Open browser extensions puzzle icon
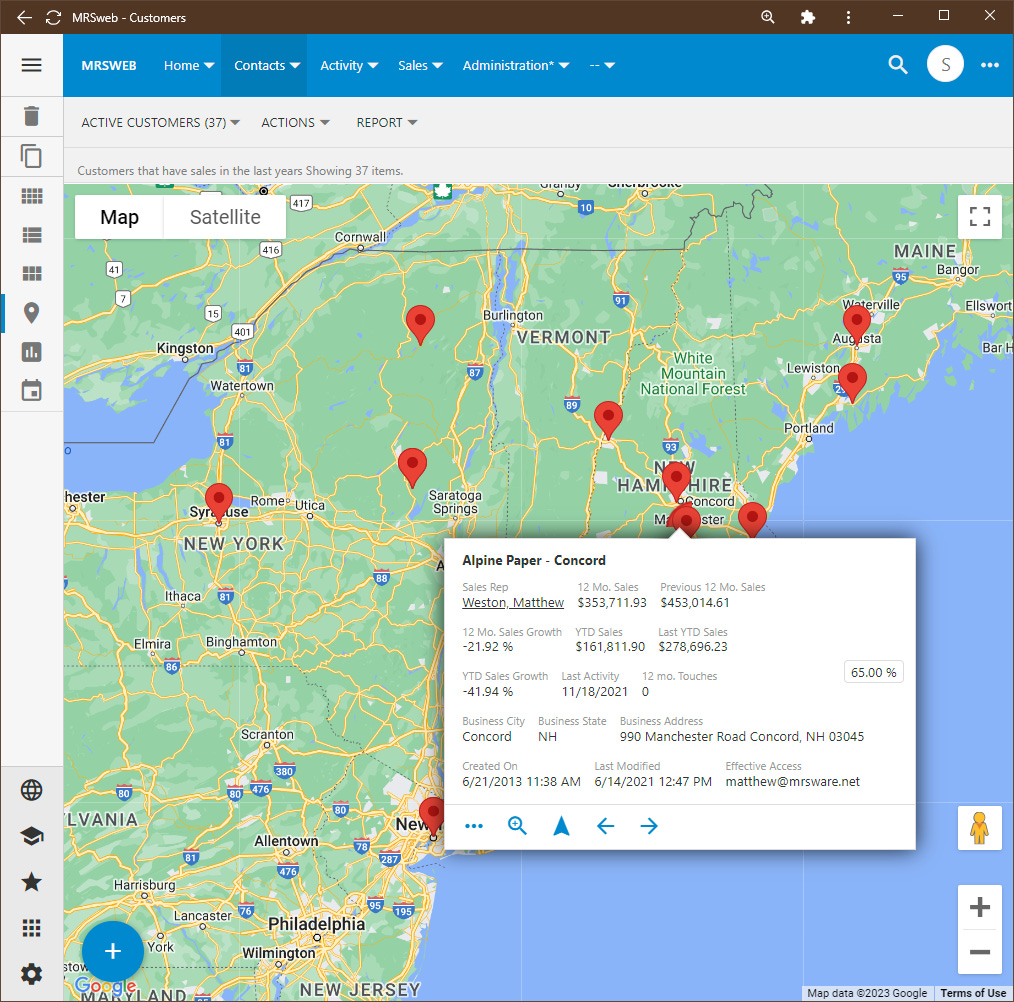 click(x=808, y=17)
